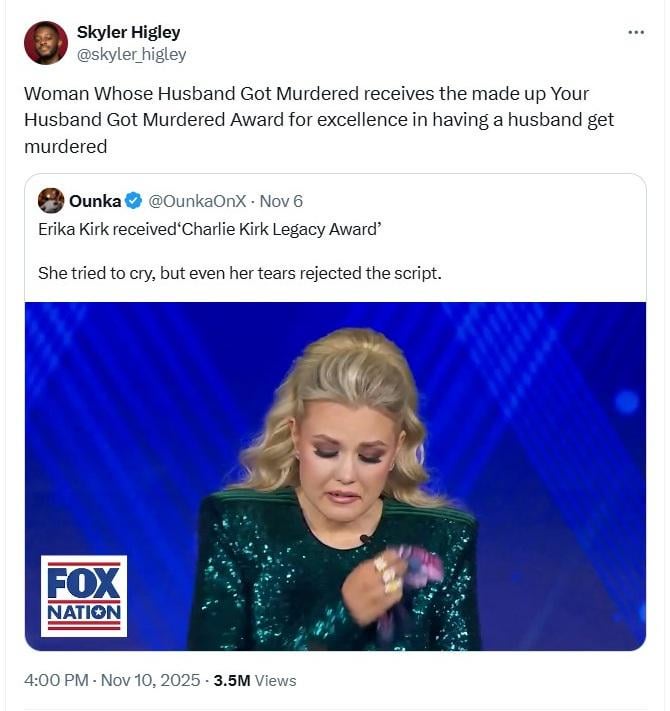Click the 3.5M view count number
Screen dimensions: 670x711
coord(232,680)
